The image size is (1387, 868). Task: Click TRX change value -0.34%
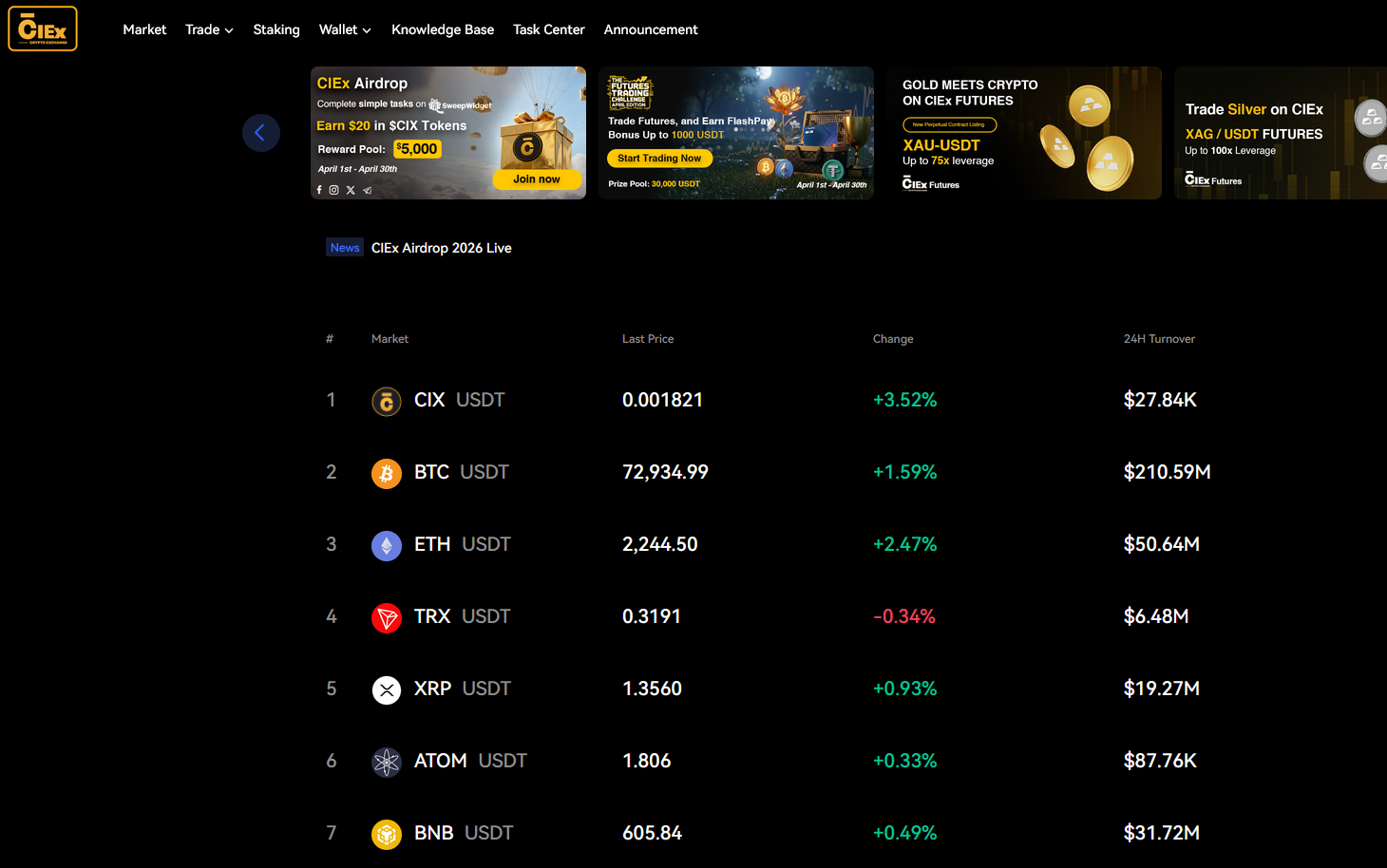pos(904,616)
